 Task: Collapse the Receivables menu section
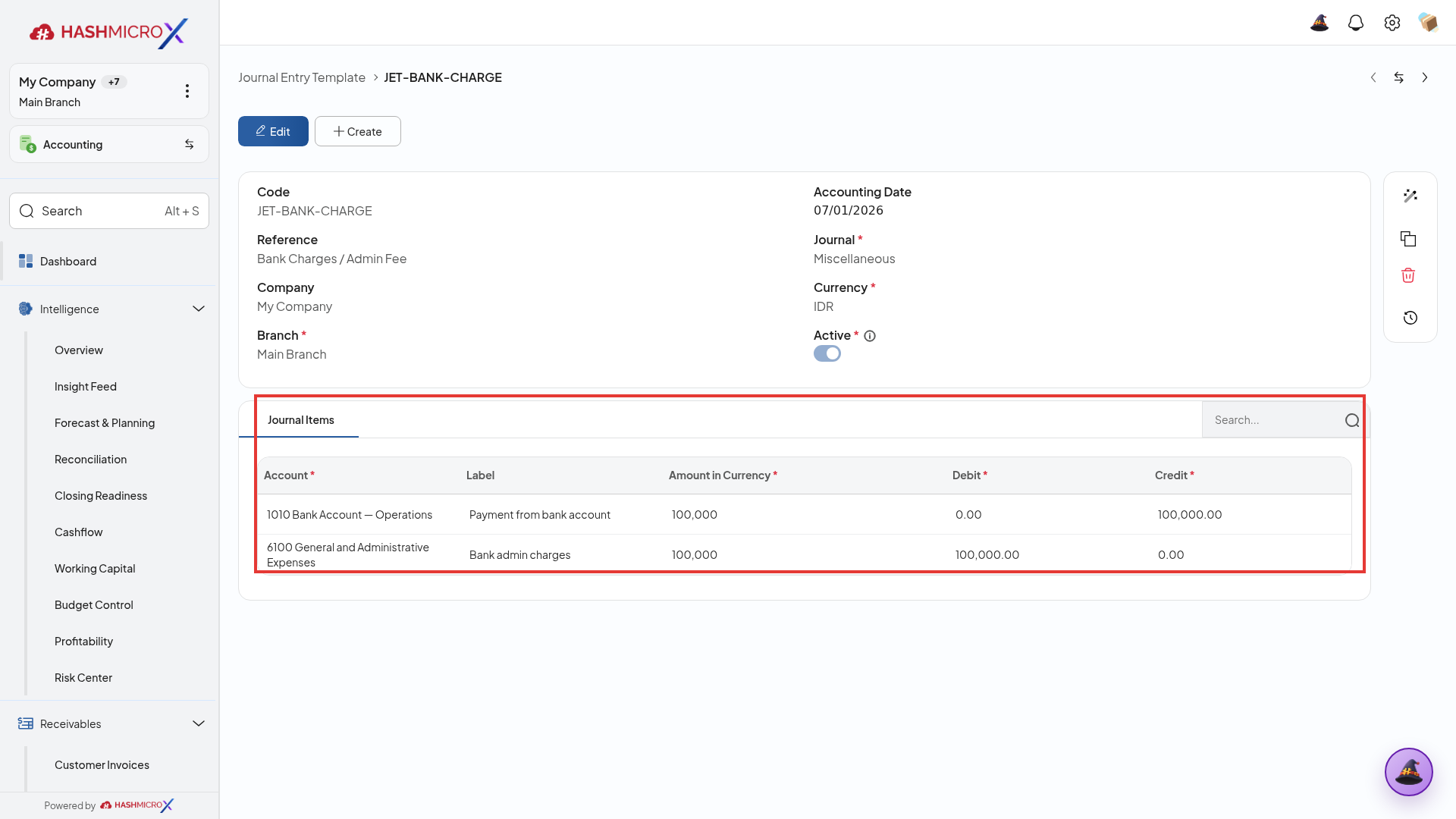click(199, 723)
